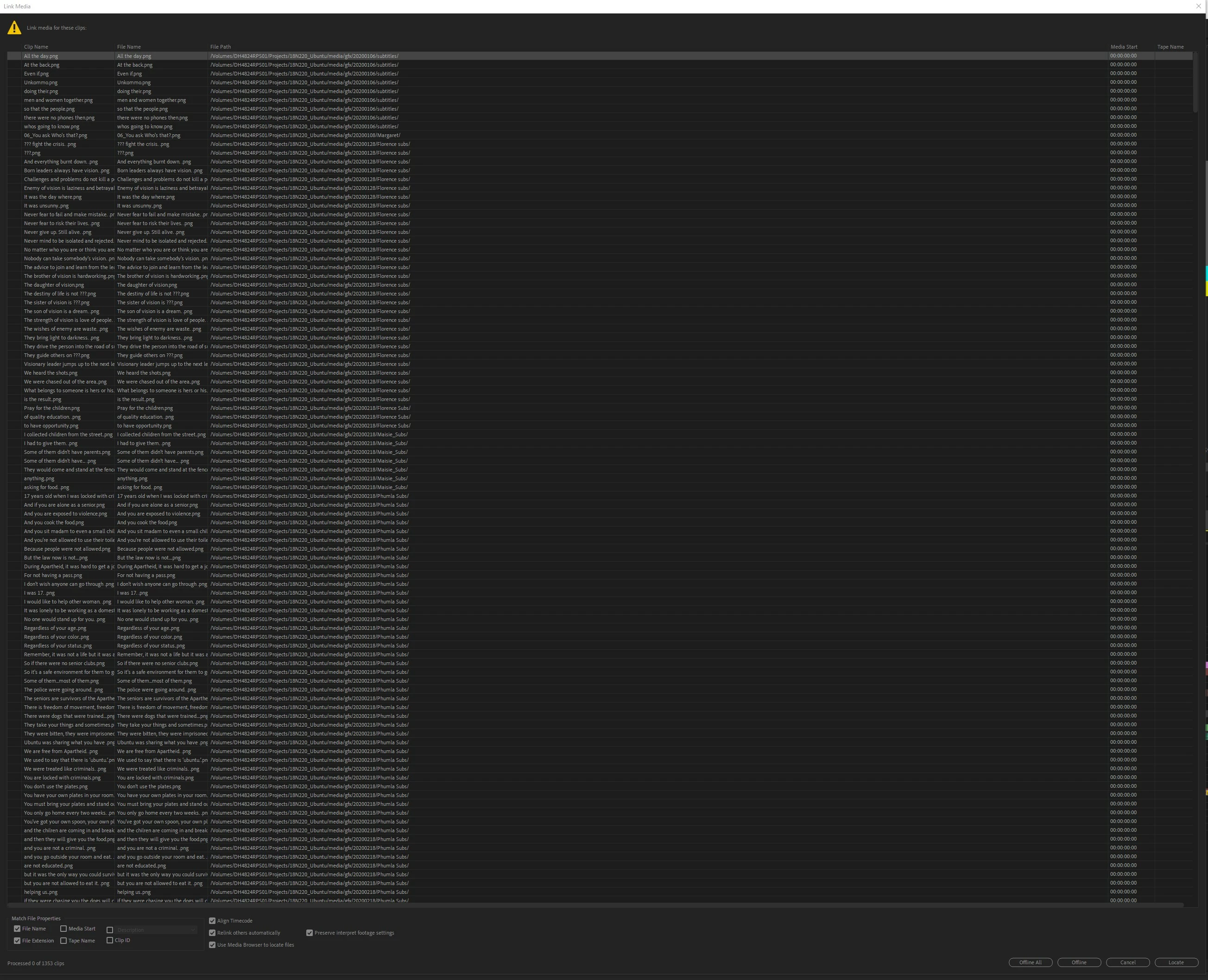This screenshot has width=1208, height=980.
Task: Uncheck Use Media Browser to locate files
Action: (212, 945)
